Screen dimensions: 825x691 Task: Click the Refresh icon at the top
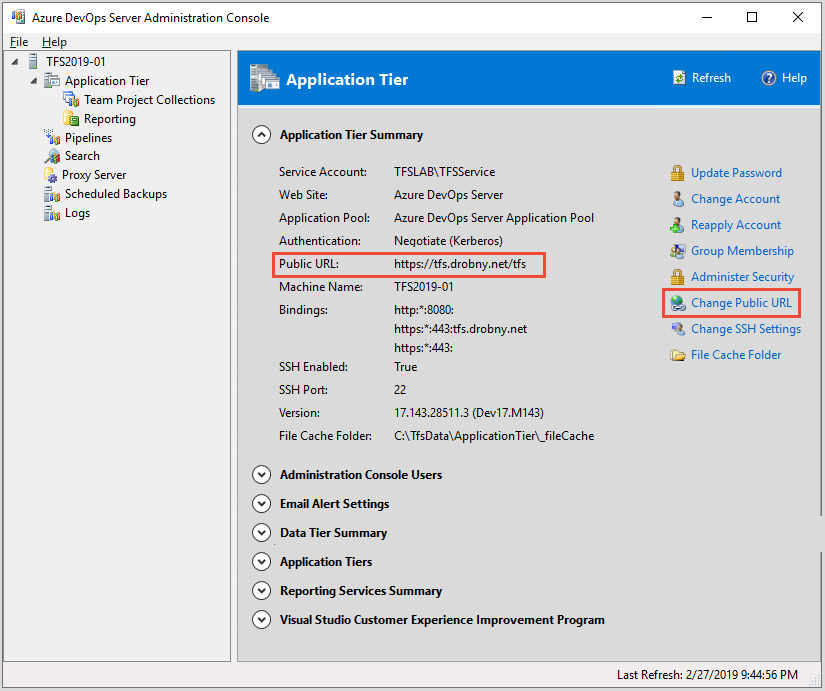point(680,77)
